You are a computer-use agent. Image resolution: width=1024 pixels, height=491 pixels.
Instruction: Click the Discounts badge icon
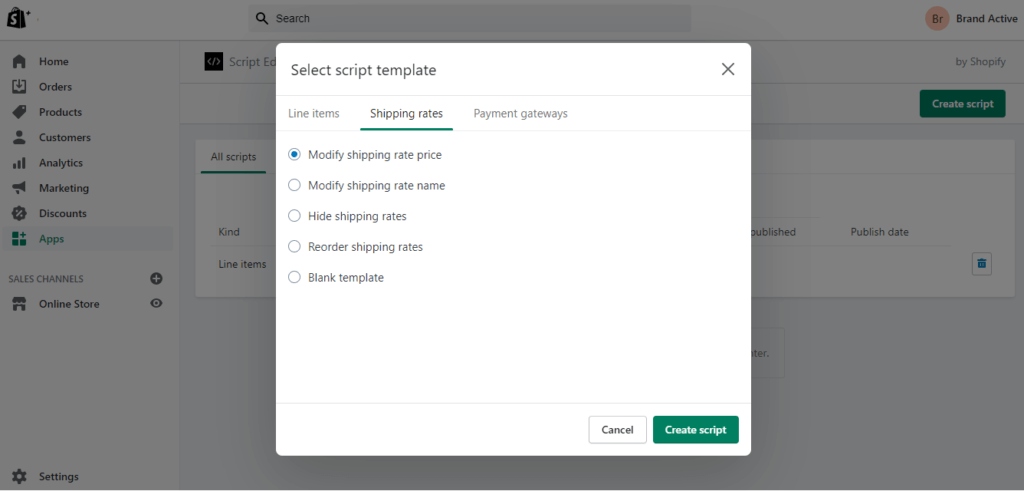[x=19, y=213]
